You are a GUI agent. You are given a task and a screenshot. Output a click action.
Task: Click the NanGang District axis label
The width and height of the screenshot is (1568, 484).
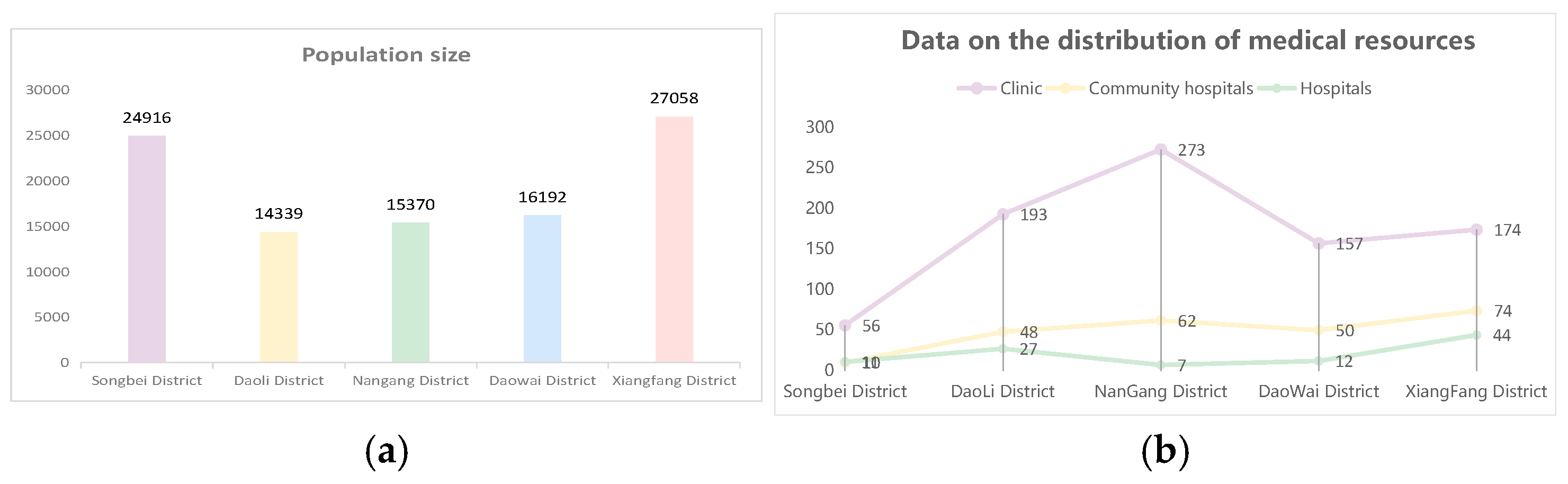(x=1160, y=391)
